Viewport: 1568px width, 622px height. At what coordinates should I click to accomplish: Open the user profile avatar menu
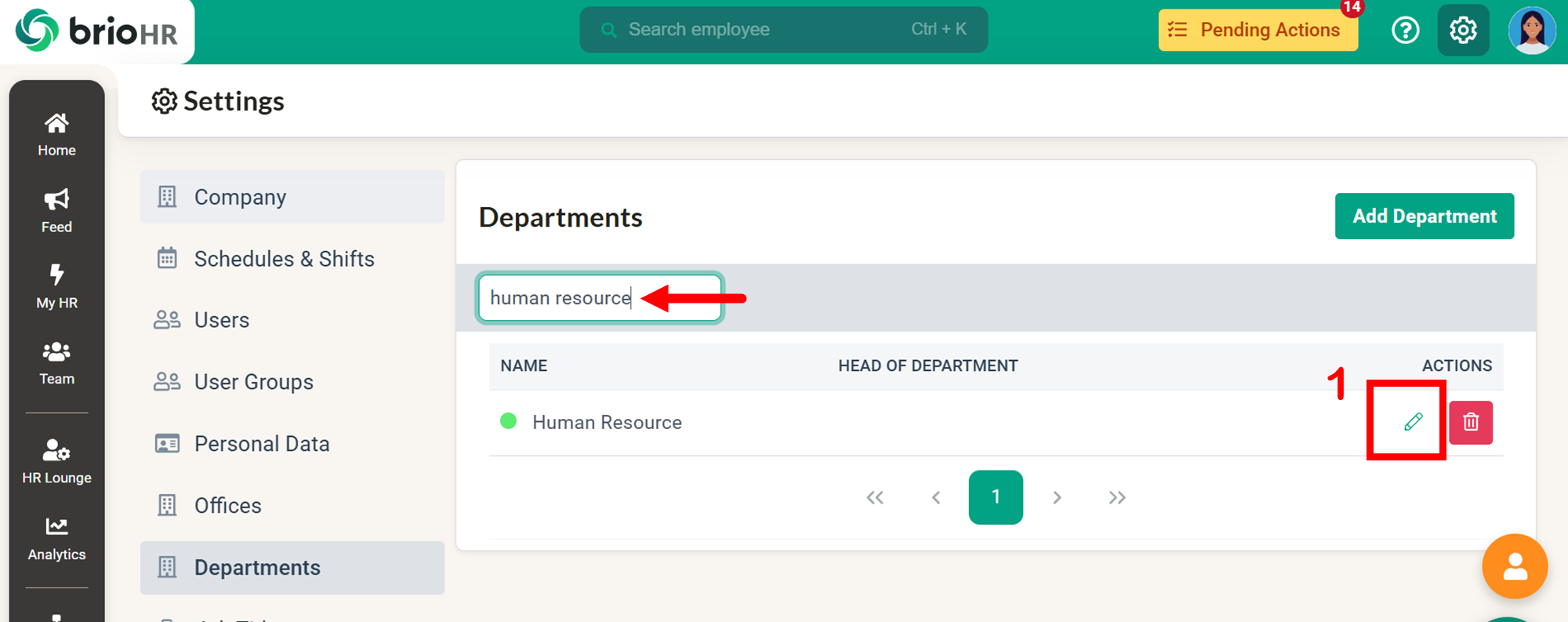coord(1531,31)
